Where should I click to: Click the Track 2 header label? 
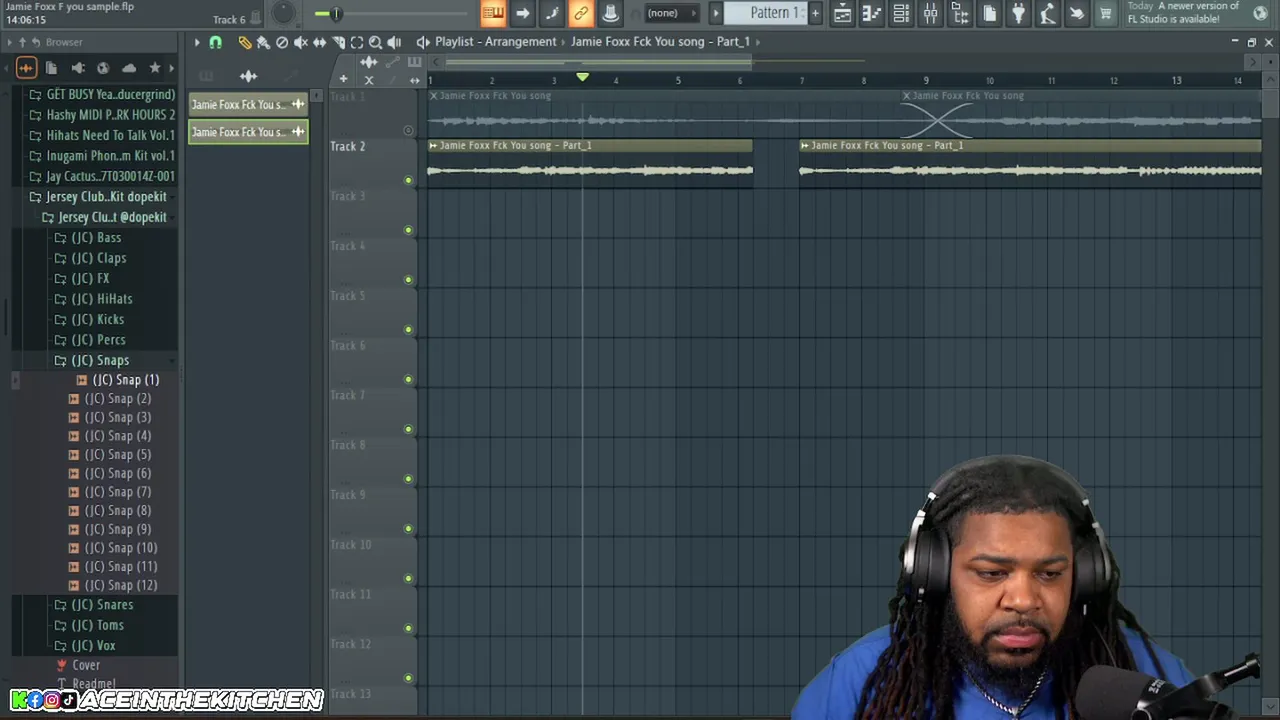pyautogui.click(x=348, y=146)
